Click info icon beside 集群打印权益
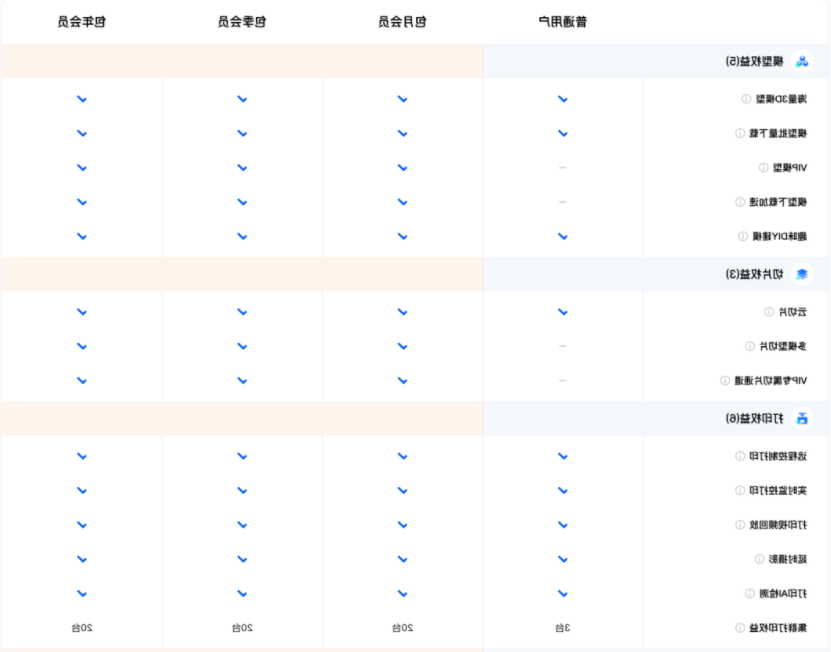 (740, 628)
